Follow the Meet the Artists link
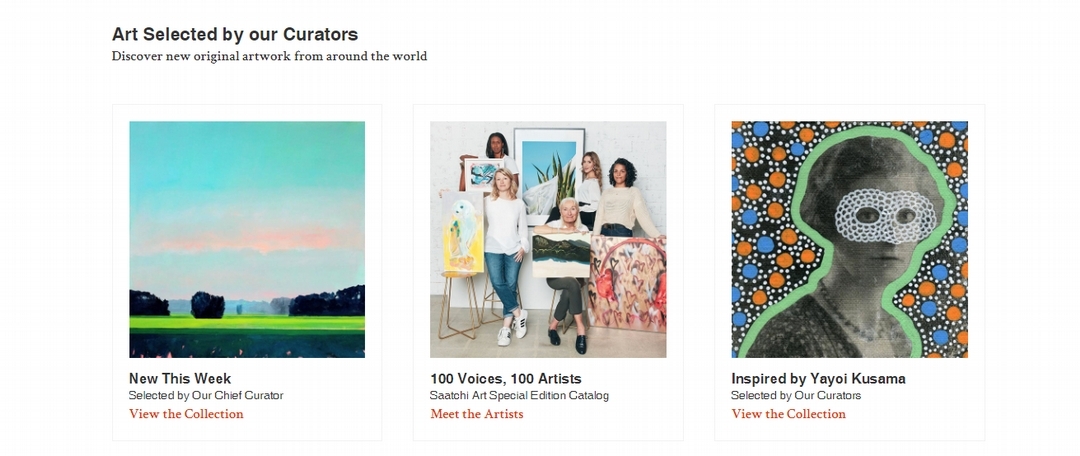The image size is (1080, 456). point(477,414)
